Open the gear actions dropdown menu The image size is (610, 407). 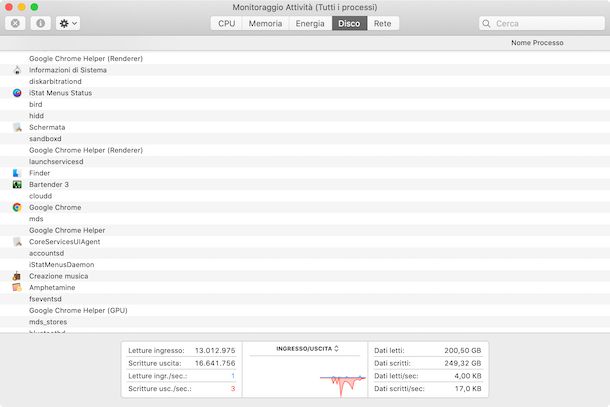click(x=68, y=23)
